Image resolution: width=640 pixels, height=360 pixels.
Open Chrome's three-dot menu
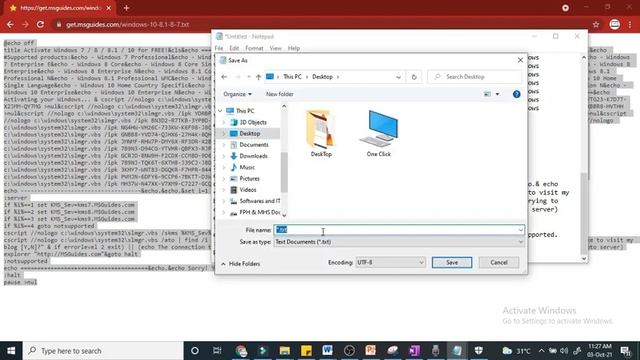[x=630, y=24]
